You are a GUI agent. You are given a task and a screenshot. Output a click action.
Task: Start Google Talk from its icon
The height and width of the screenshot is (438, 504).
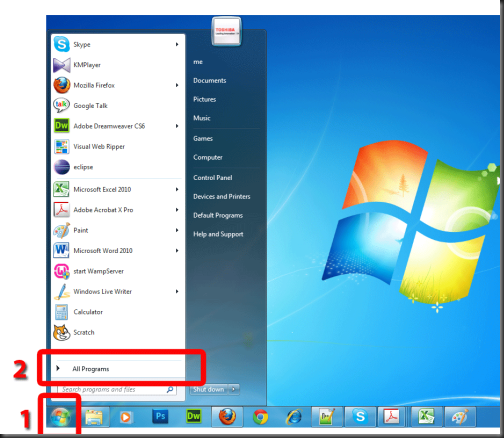(x=62, y=106)
